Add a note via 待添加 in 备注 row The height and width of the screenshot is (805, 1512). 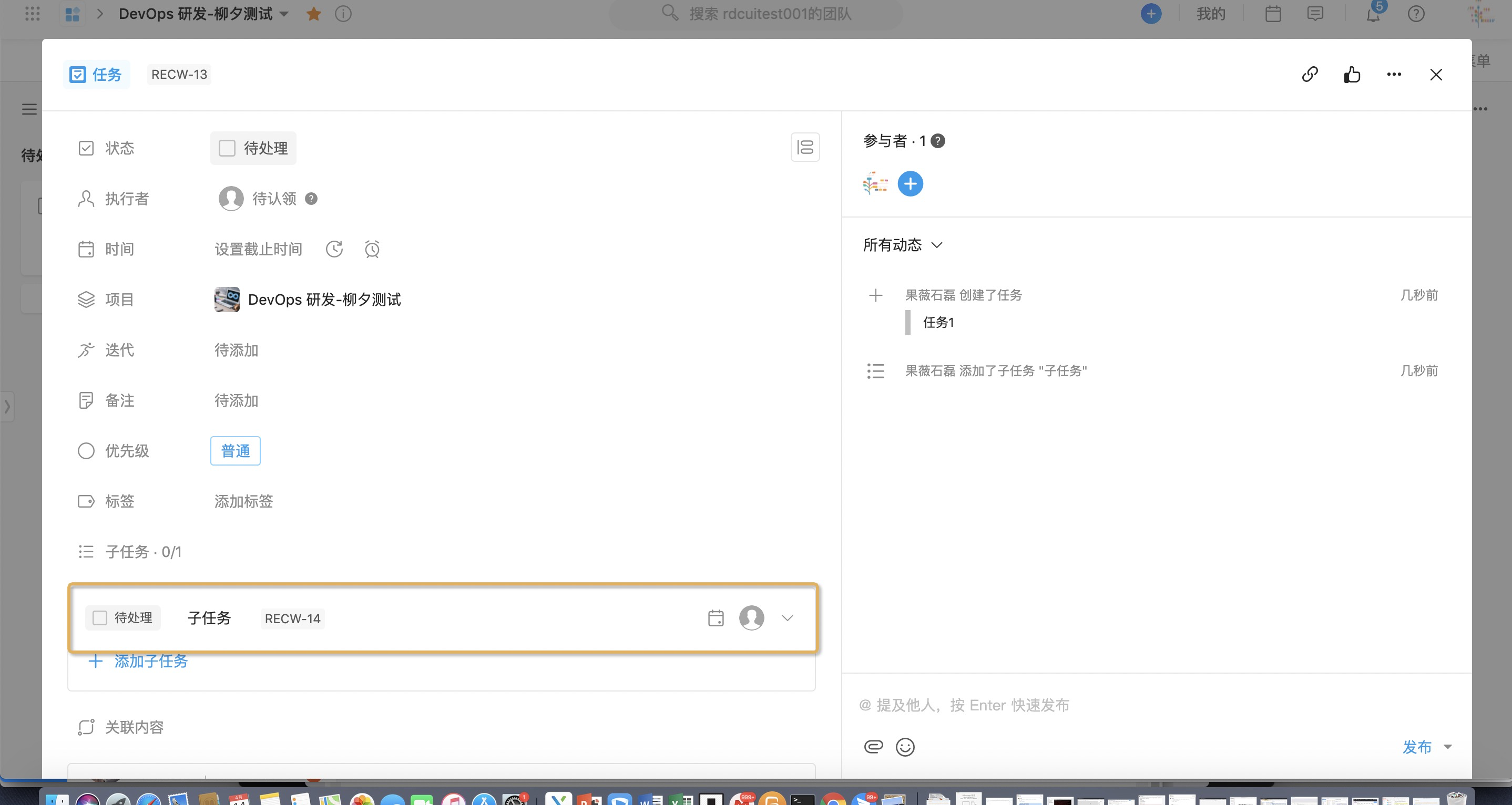click(x=236, y=401)
